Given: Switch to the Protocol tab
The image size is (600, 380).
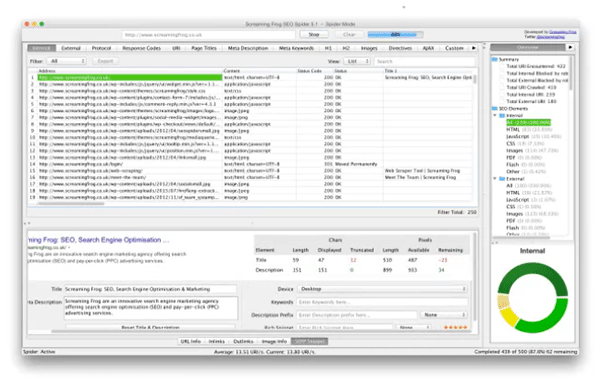Looking at the screenshot, I should coord(101,48).
